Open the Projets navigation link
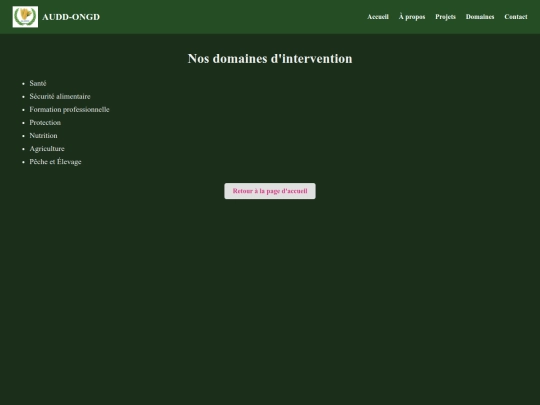The height and width of the screenshot is (405, 540). (x=445, y=17)
